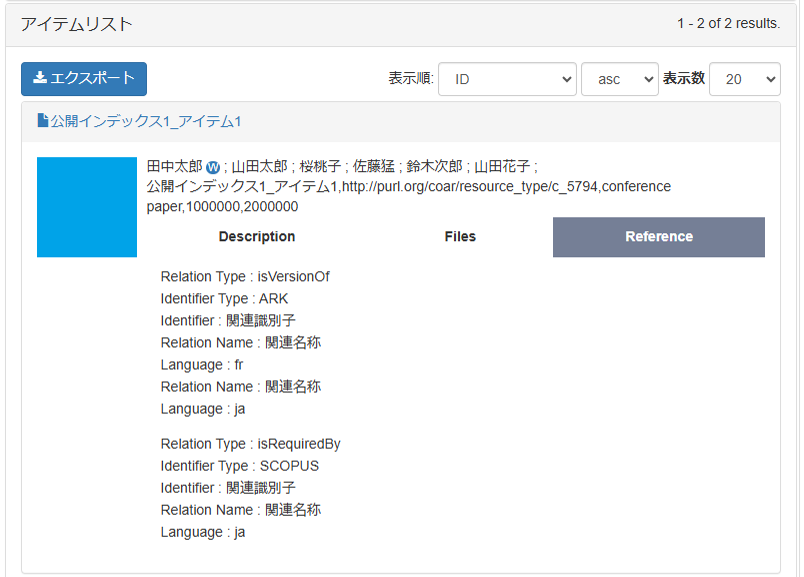Click the author name 山田太郎
The height and width of the screenshot is (577, 804).
259,166
